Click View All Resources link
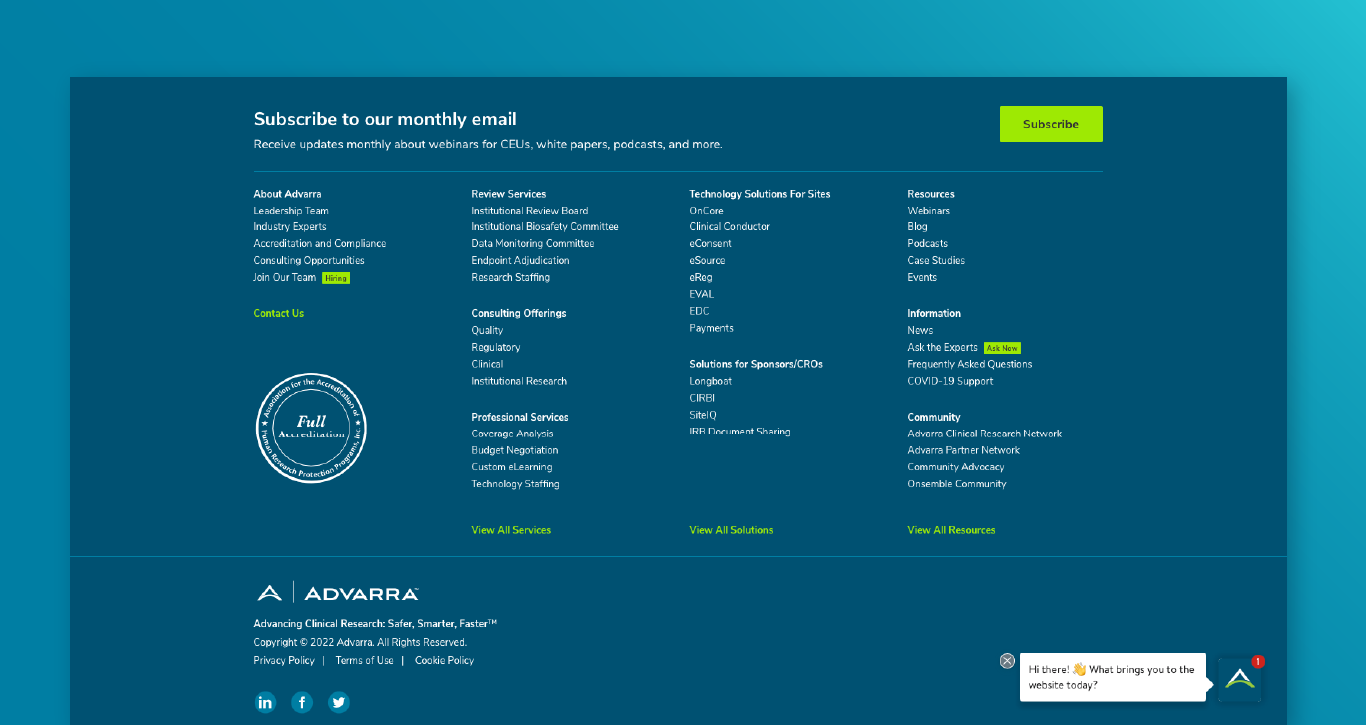The image size is (1366, 725). click(951, 531)
